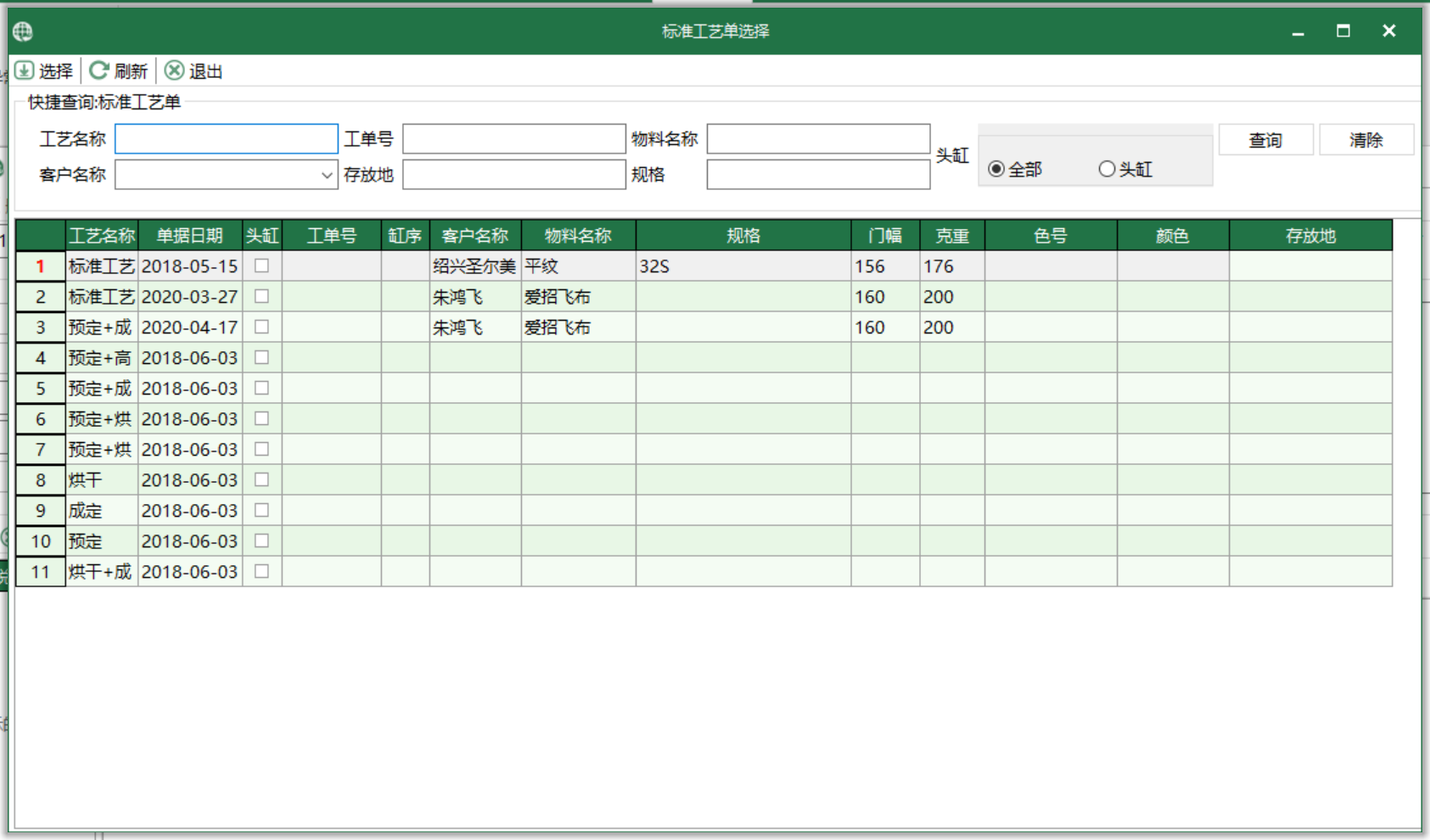The image size is (1430, 840).
Task: Click 烘干+成 process name in row 11
Action: click(102, 572)
